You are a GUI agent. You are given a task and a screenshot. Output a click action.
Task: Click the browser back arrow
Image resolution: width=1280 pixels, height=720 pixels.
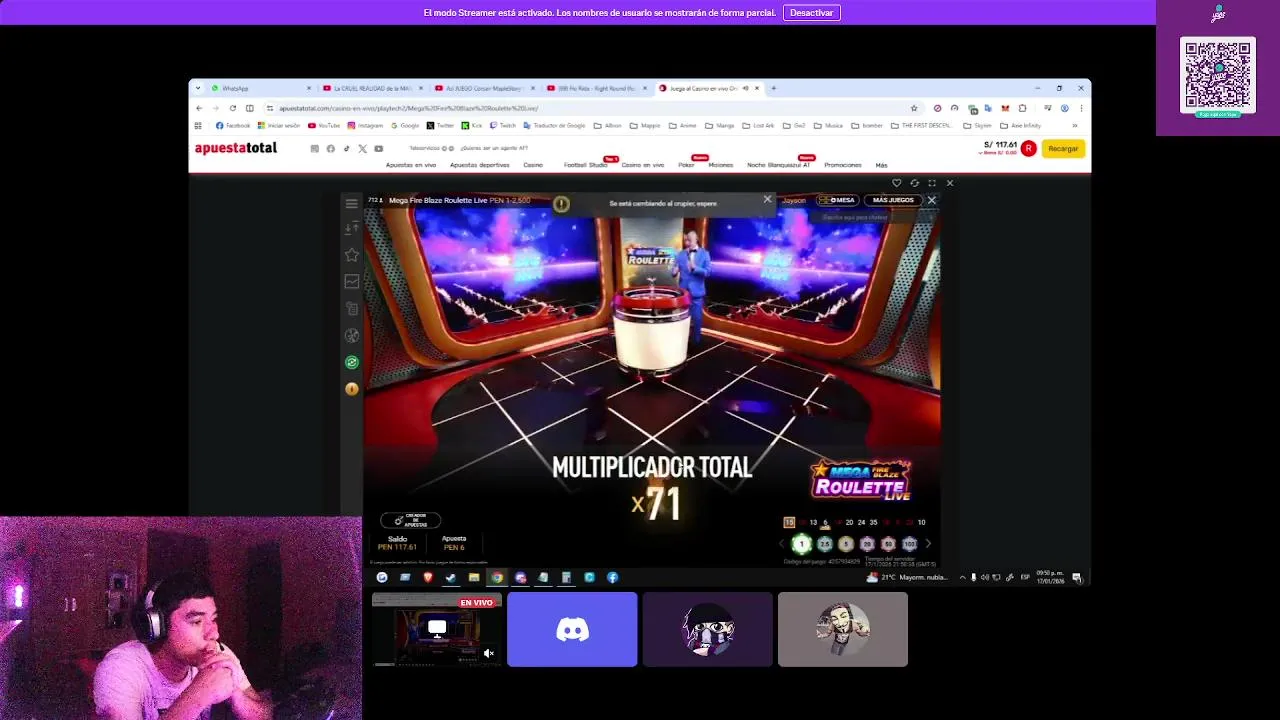pyautogui.click(x=199, y=108)
